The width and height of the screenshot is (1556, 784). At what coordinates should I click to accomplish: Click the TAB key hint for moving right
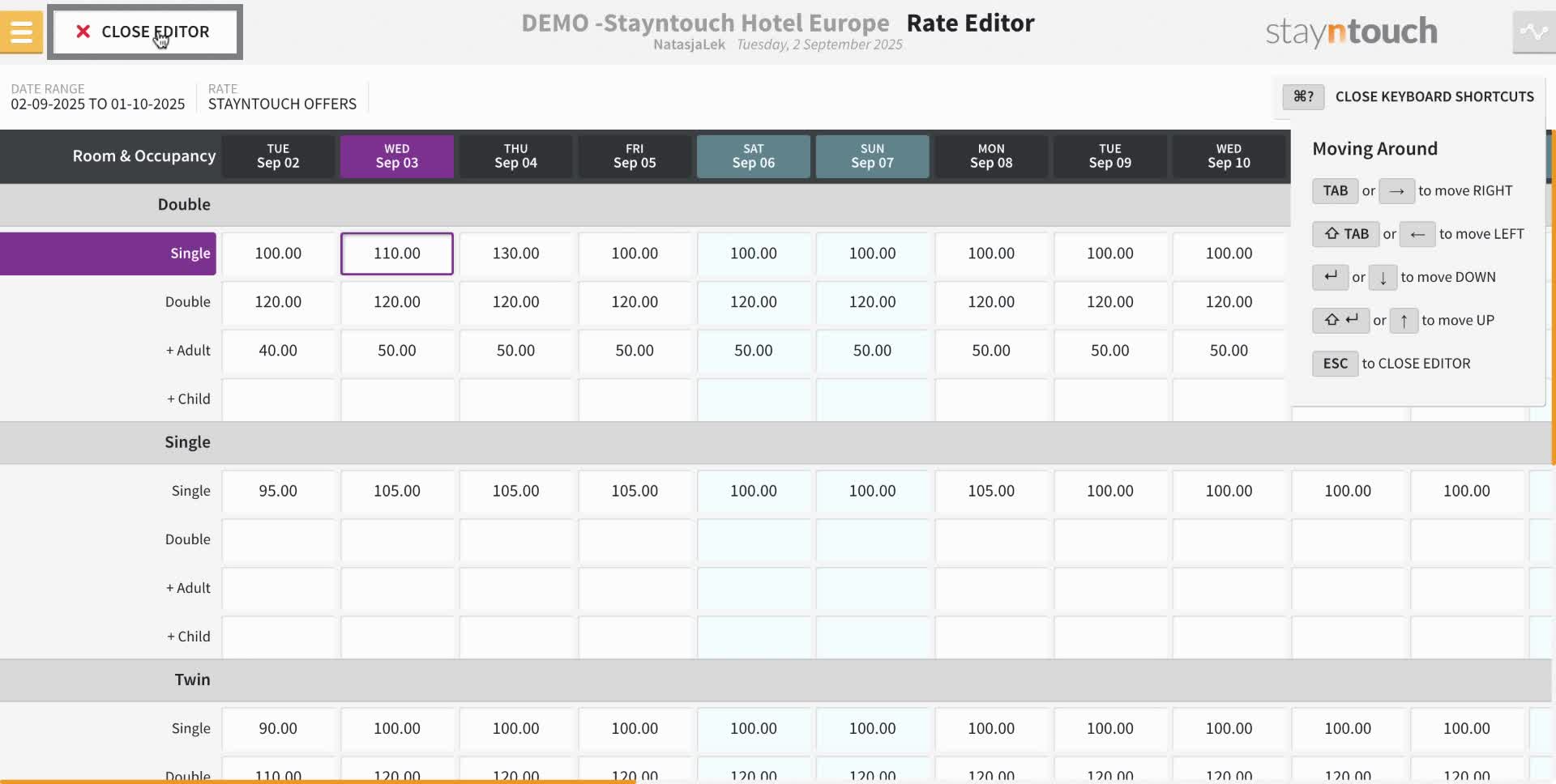coord(1335,190)
